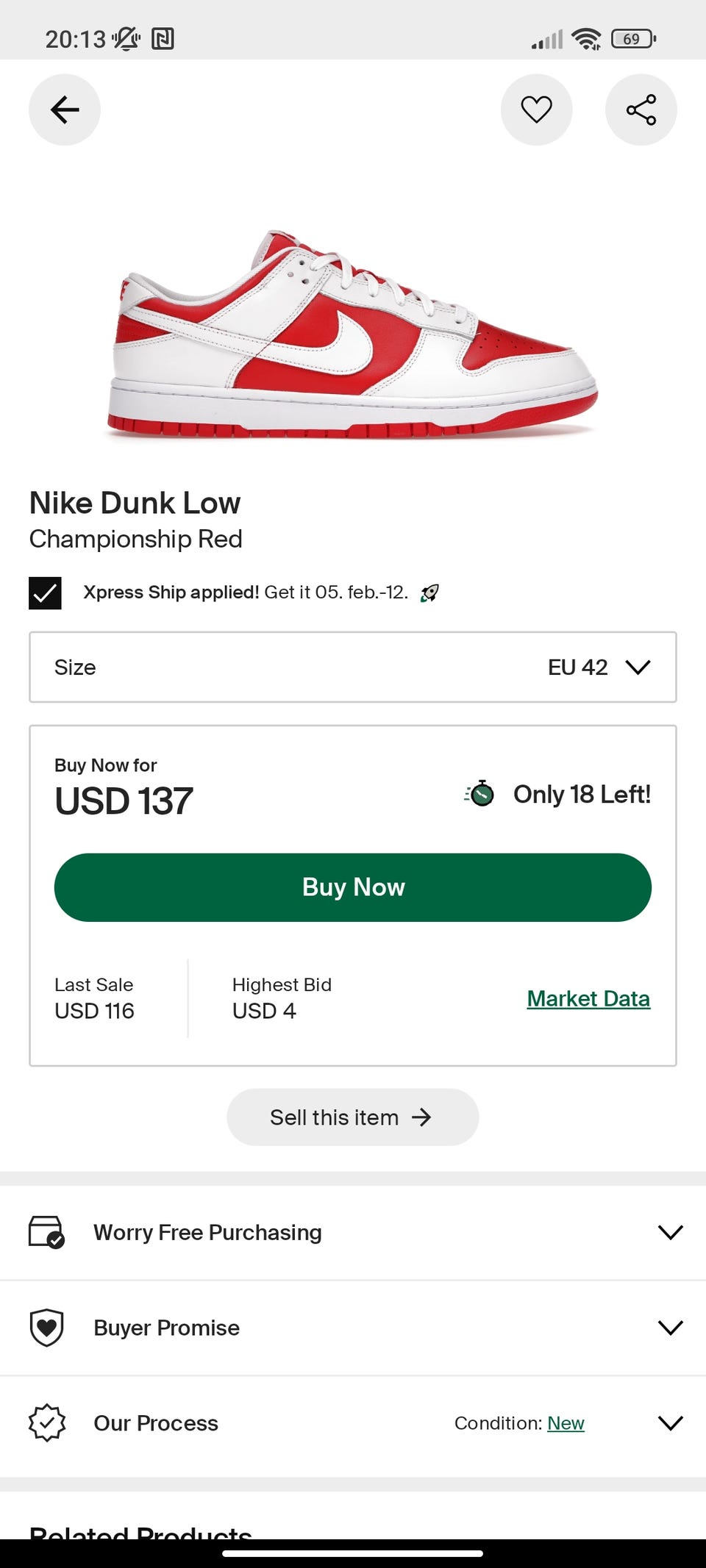Image resolution: width=706 pixels, height=1568 pixels.
Task: Tap the Buyer Promise shield icon
Action: tap(46, 1328)
